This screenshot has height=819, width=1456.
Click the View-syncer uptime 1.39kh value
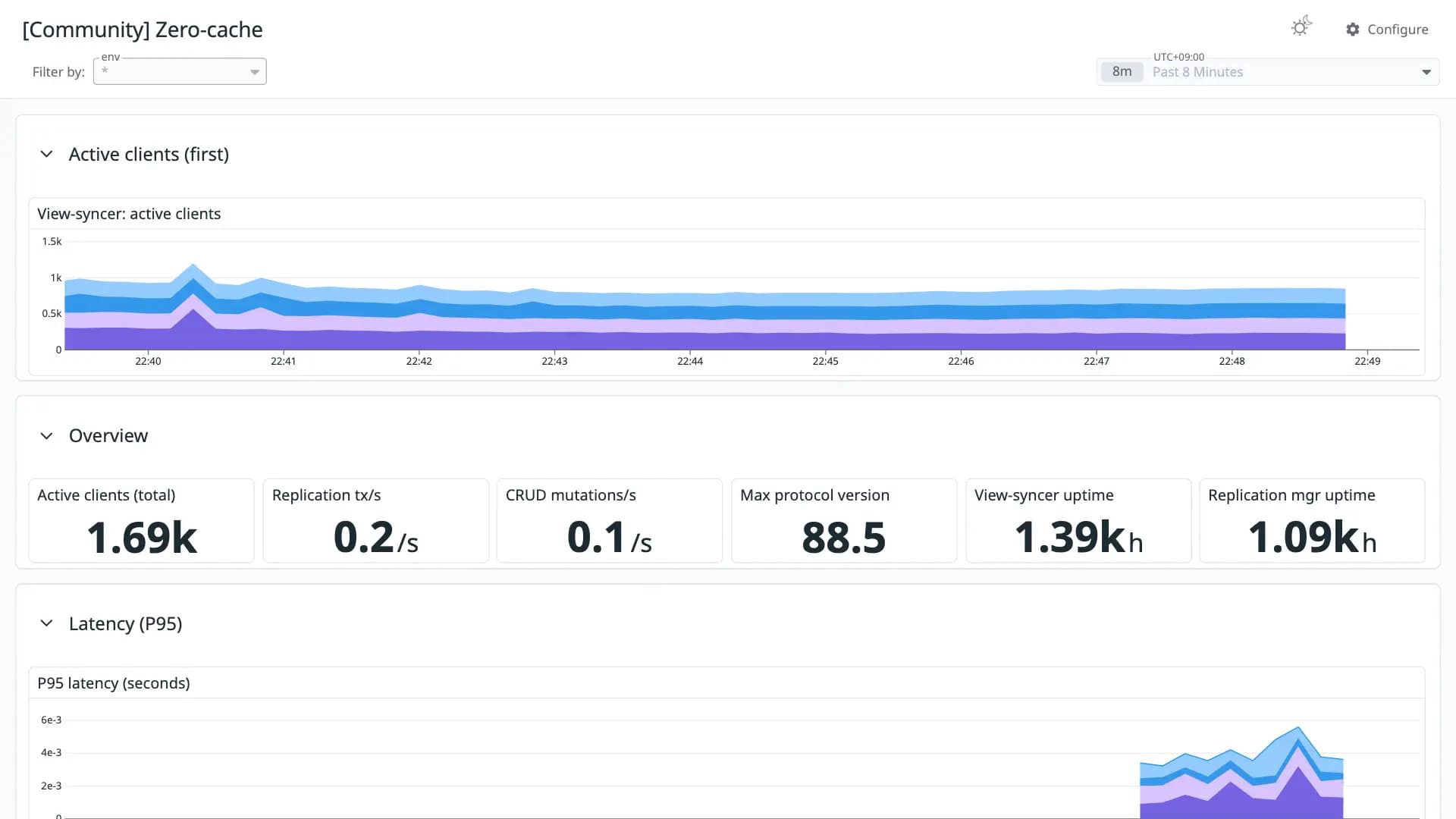point(1078,538)
